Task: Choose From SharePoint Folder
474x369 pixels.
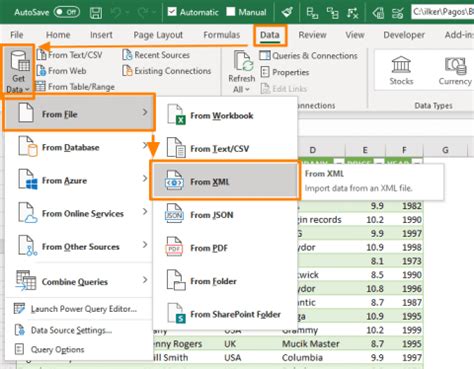Action: [225, 314]
